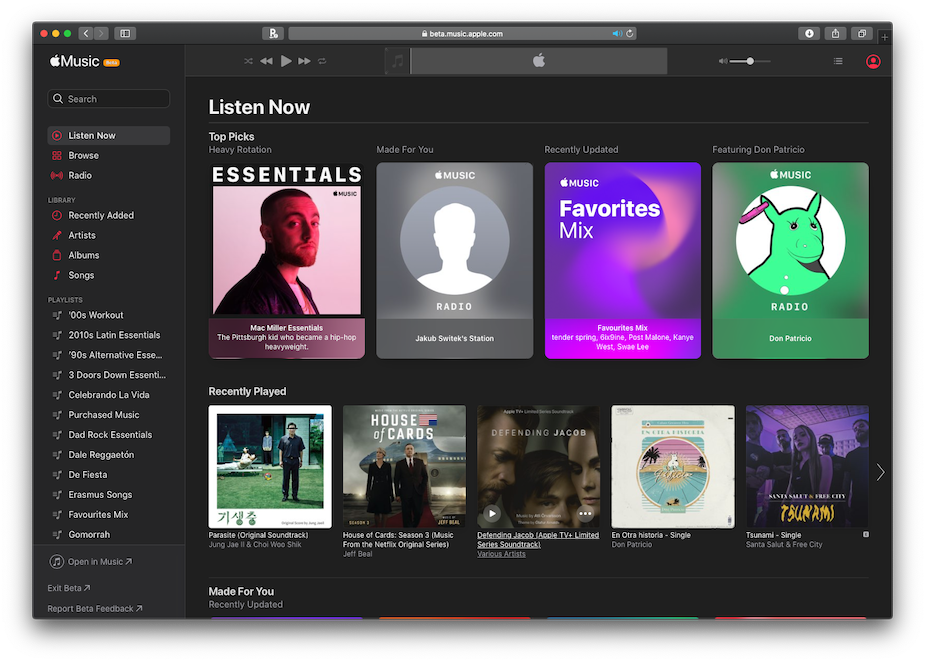Add a new Safari tab
The height and width of the screenshot is (662, 925).
(884, 37)
